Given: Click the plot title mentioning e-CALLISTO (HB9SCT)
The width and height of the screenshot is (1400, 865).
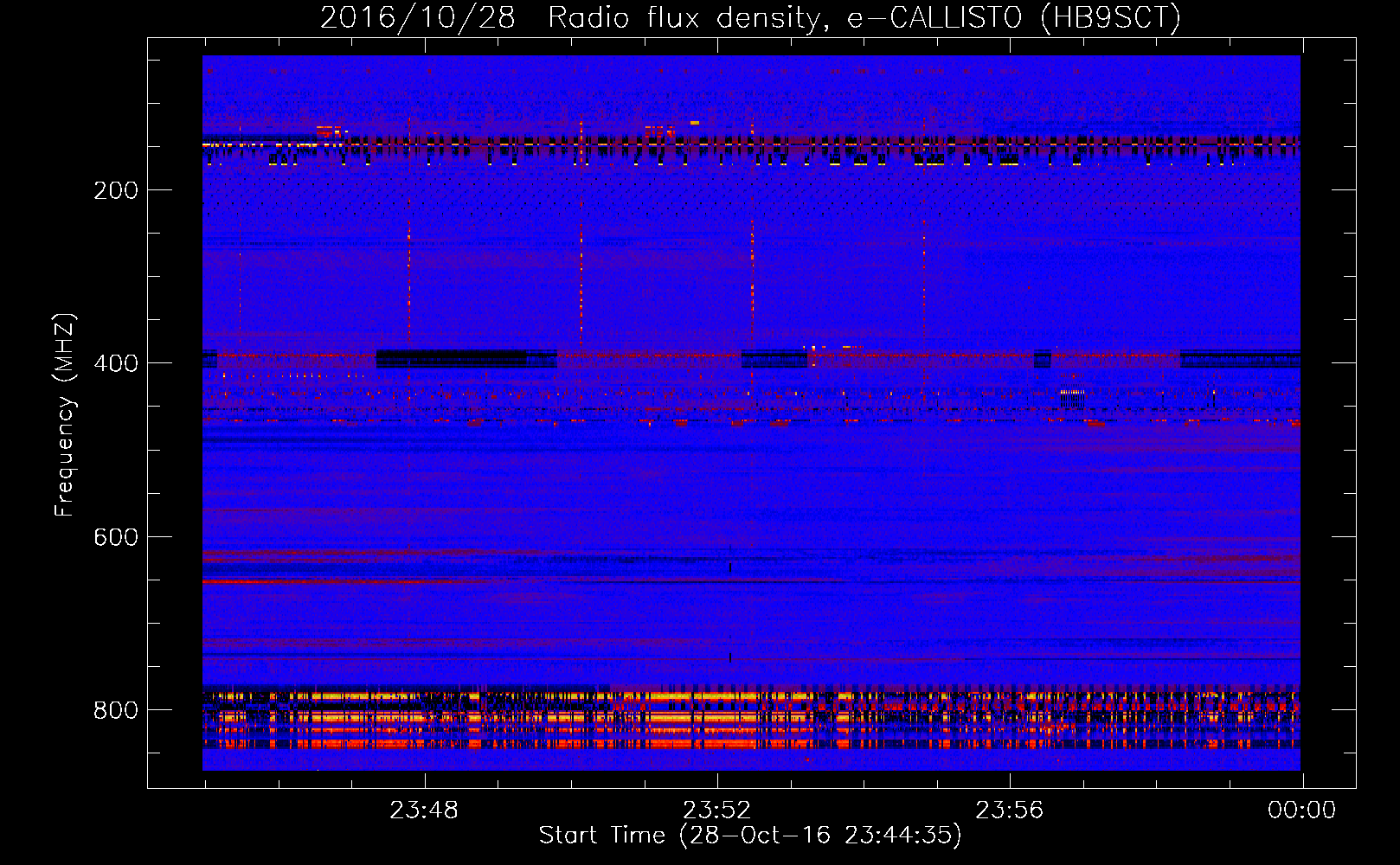Looking at the screenshot, I should pos(750,17).
